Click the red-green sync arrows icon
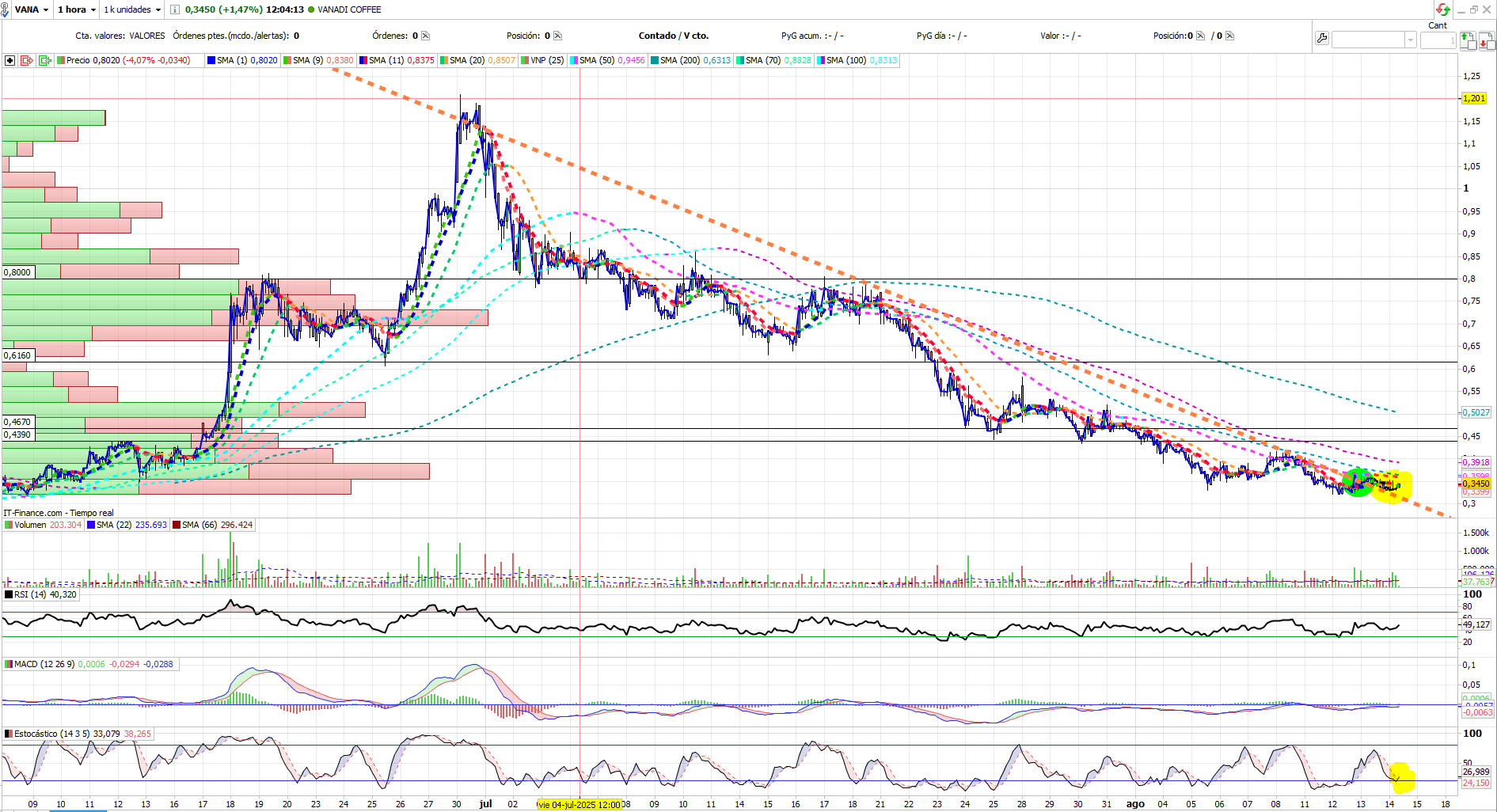 click(x=1443, y=9)
